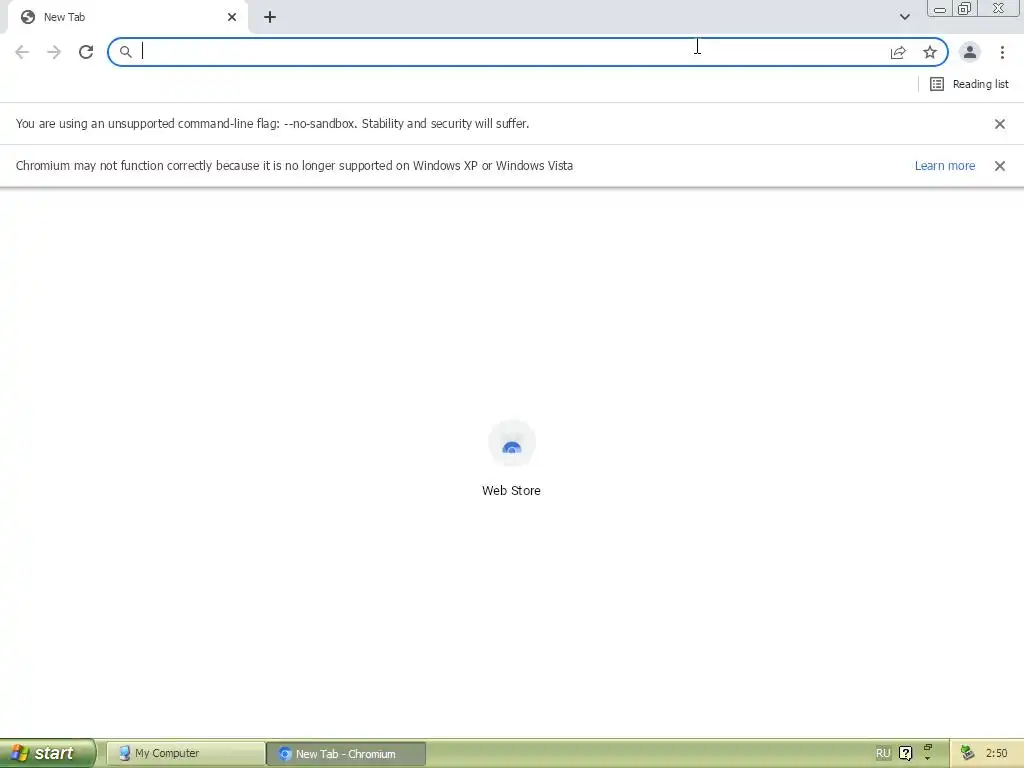The image size is (1024, 768).
Task: Dismiss the Windows XP support warning
Action: (1000, 166)
